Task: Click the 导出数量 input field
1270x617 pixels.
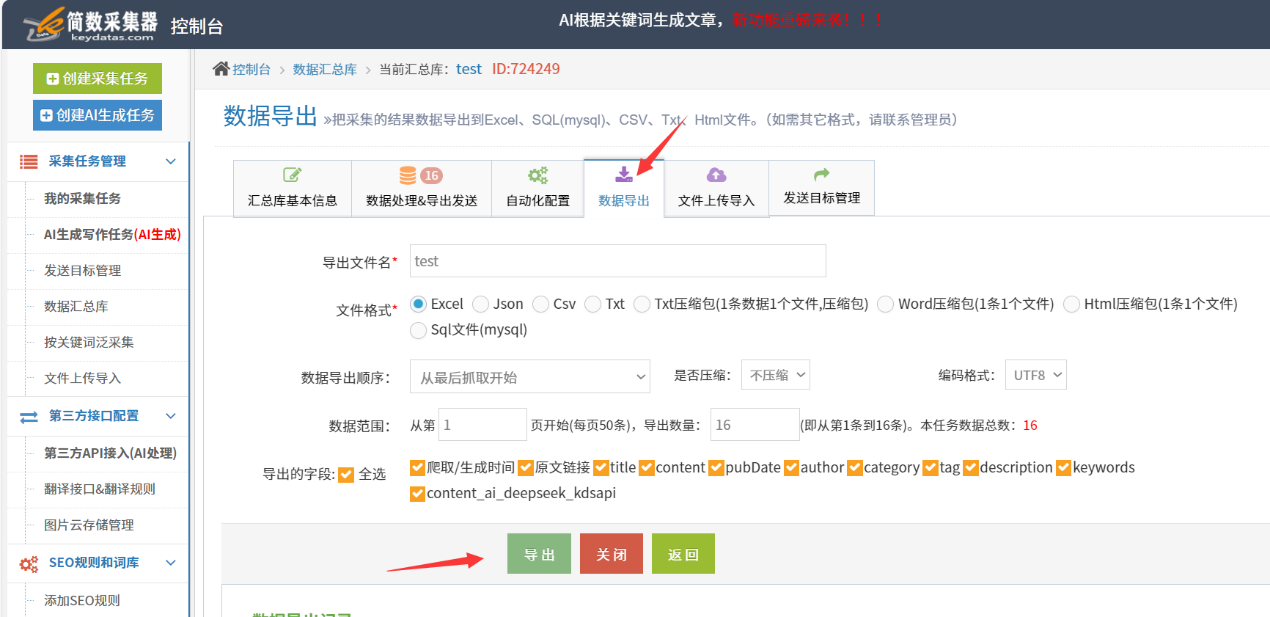Action: pyautogui.click(x=755, y=425)
